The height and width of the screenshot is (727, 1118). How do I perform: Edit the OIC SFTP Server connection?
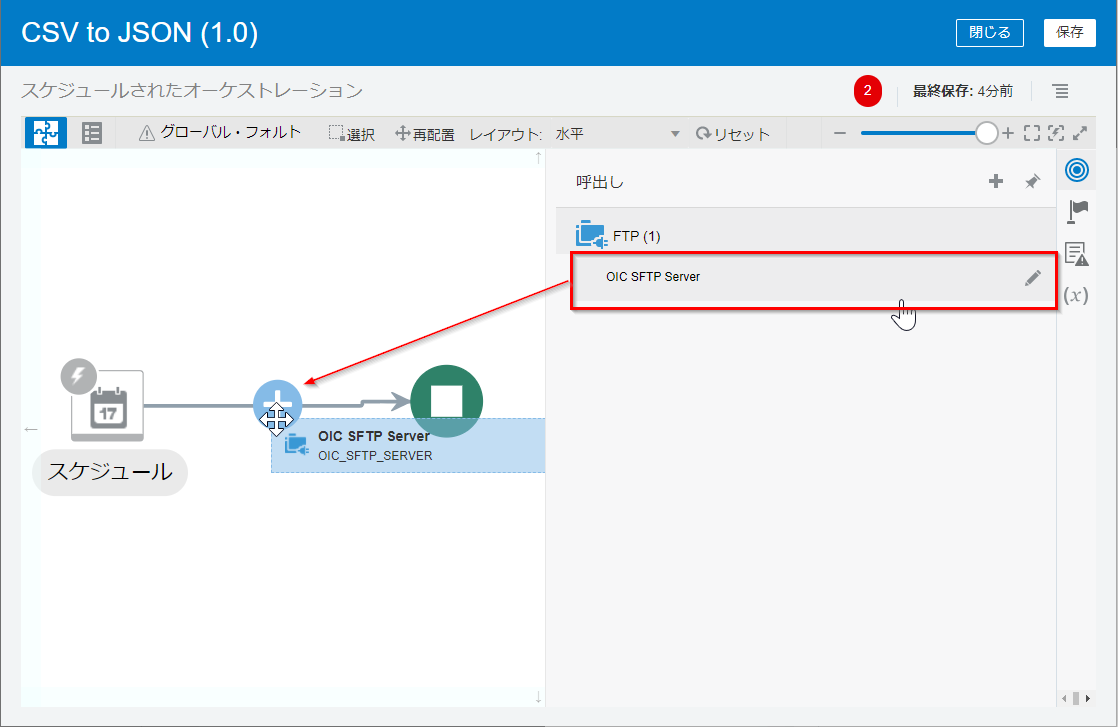[x=1033, y=278]
